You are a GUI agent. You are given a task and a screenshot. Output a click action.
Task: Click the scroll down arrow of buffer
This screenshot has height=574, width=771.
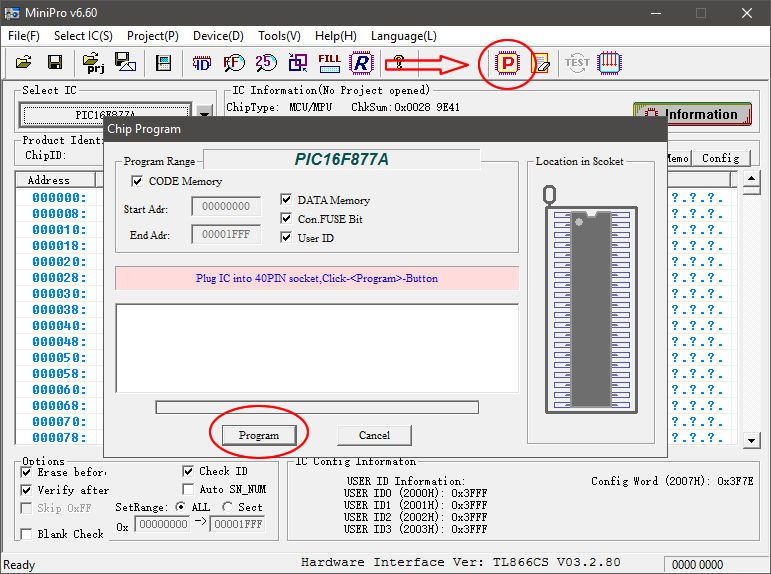(751, 440)
